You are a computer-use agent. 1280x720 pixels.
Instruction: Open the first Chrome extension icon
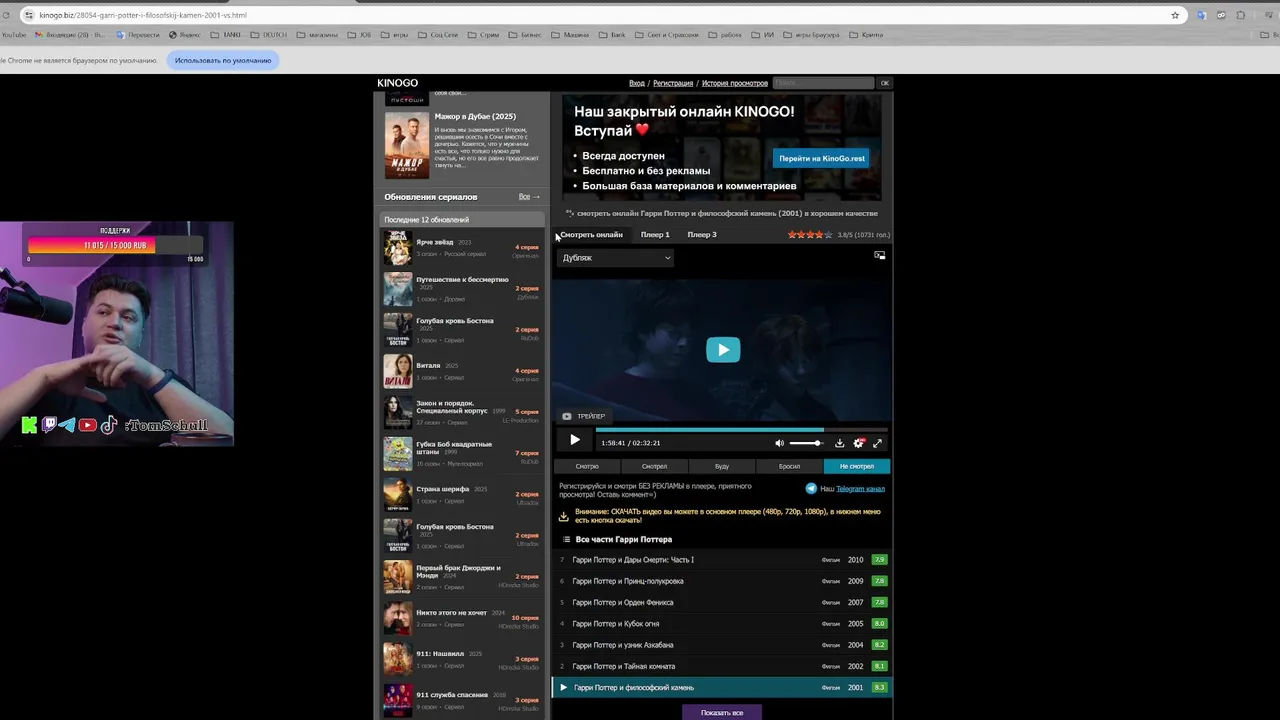tap(1202, 15)
